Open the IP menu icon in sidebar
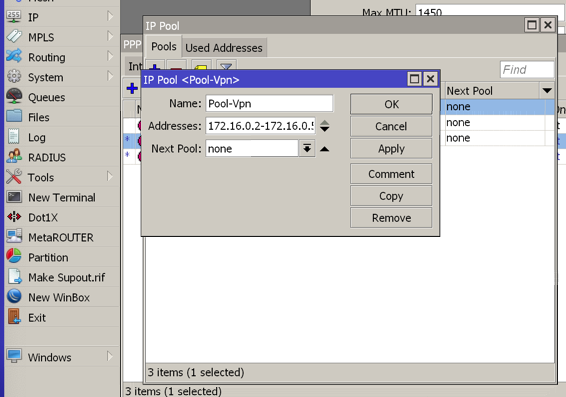Screen dimensions: 566x397 click(14, 17)
